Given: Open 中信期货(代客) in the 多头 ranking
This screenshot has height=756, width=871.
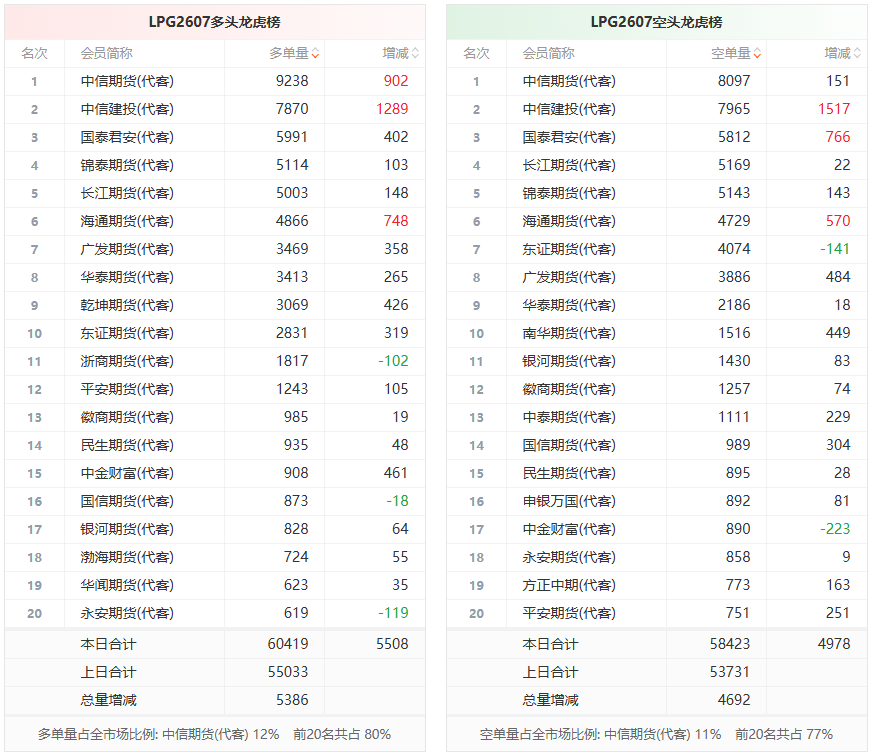Looking at the screenshot, I should point(127,81).
